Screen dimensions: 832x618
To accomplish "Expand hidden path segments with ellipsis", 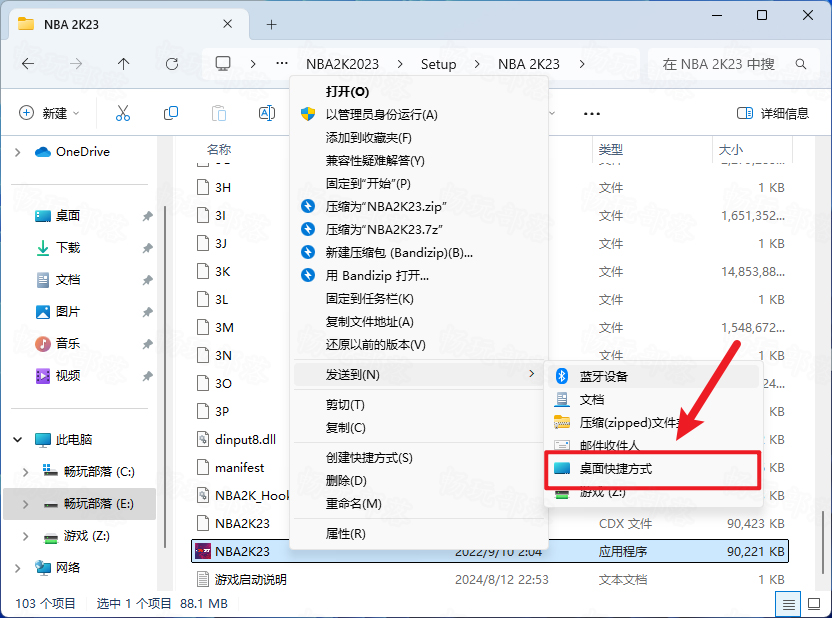I will (x=282, y=64).
